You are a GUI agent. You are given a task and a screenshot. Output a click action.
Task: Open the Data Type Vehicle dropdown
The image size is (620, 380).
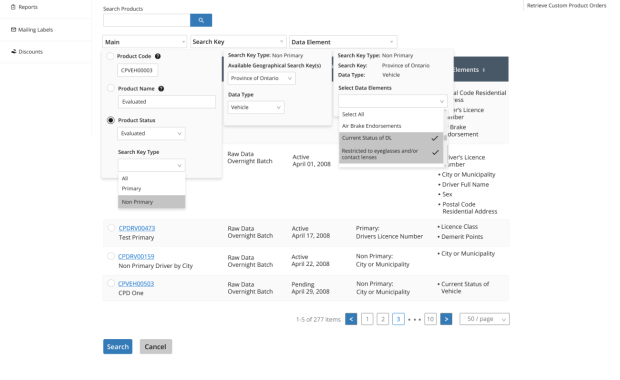click(256, 107)
